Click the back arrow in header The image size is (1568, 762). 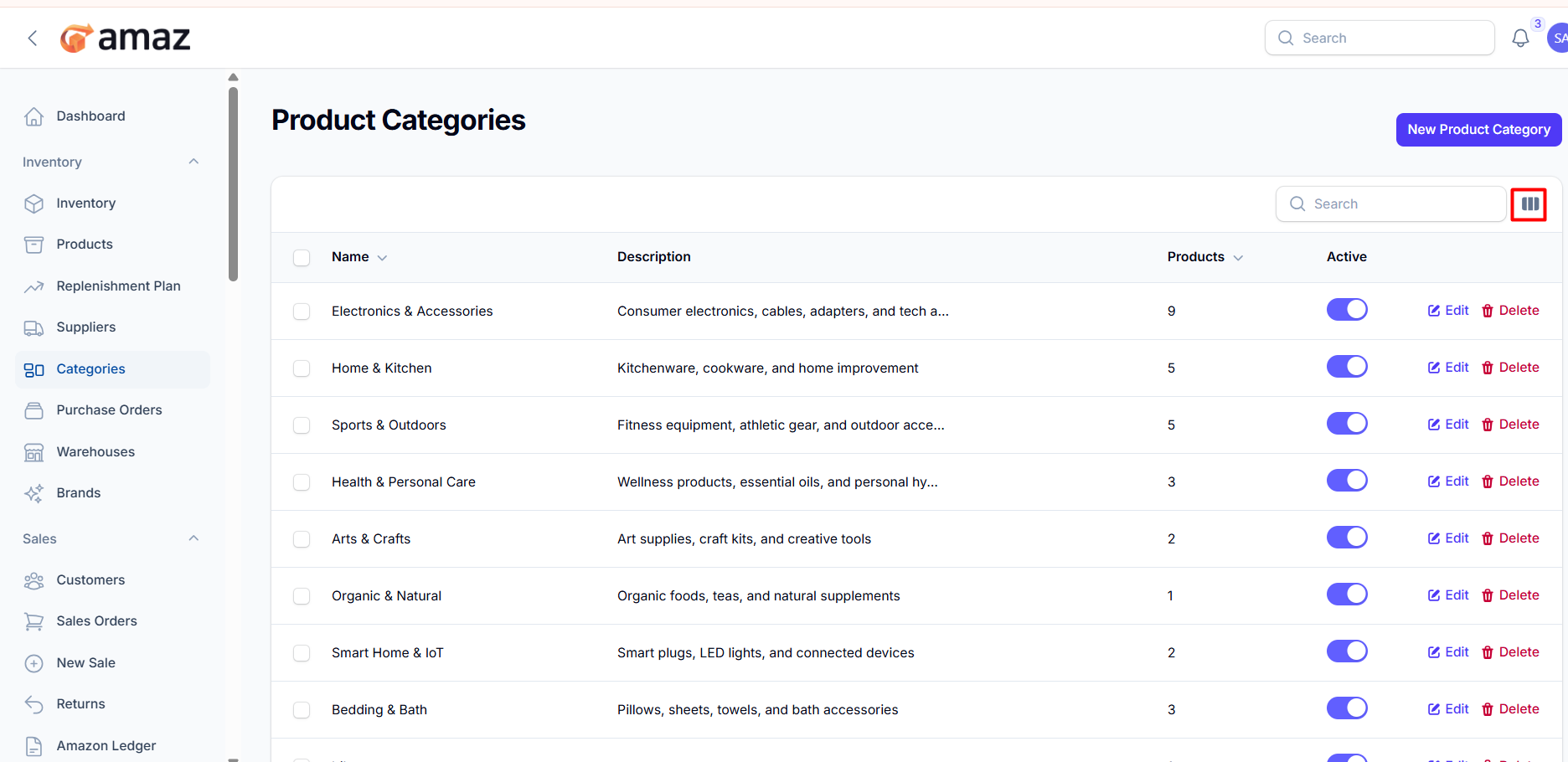pos(33,39)
